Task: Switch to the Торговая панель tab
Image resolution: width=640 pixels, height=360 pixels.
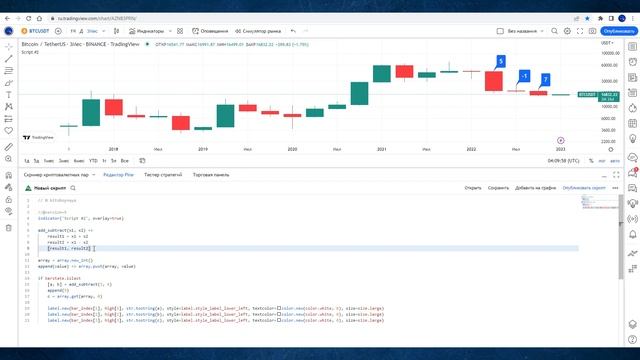Action: pyautogui.click(x=211, y=175)
